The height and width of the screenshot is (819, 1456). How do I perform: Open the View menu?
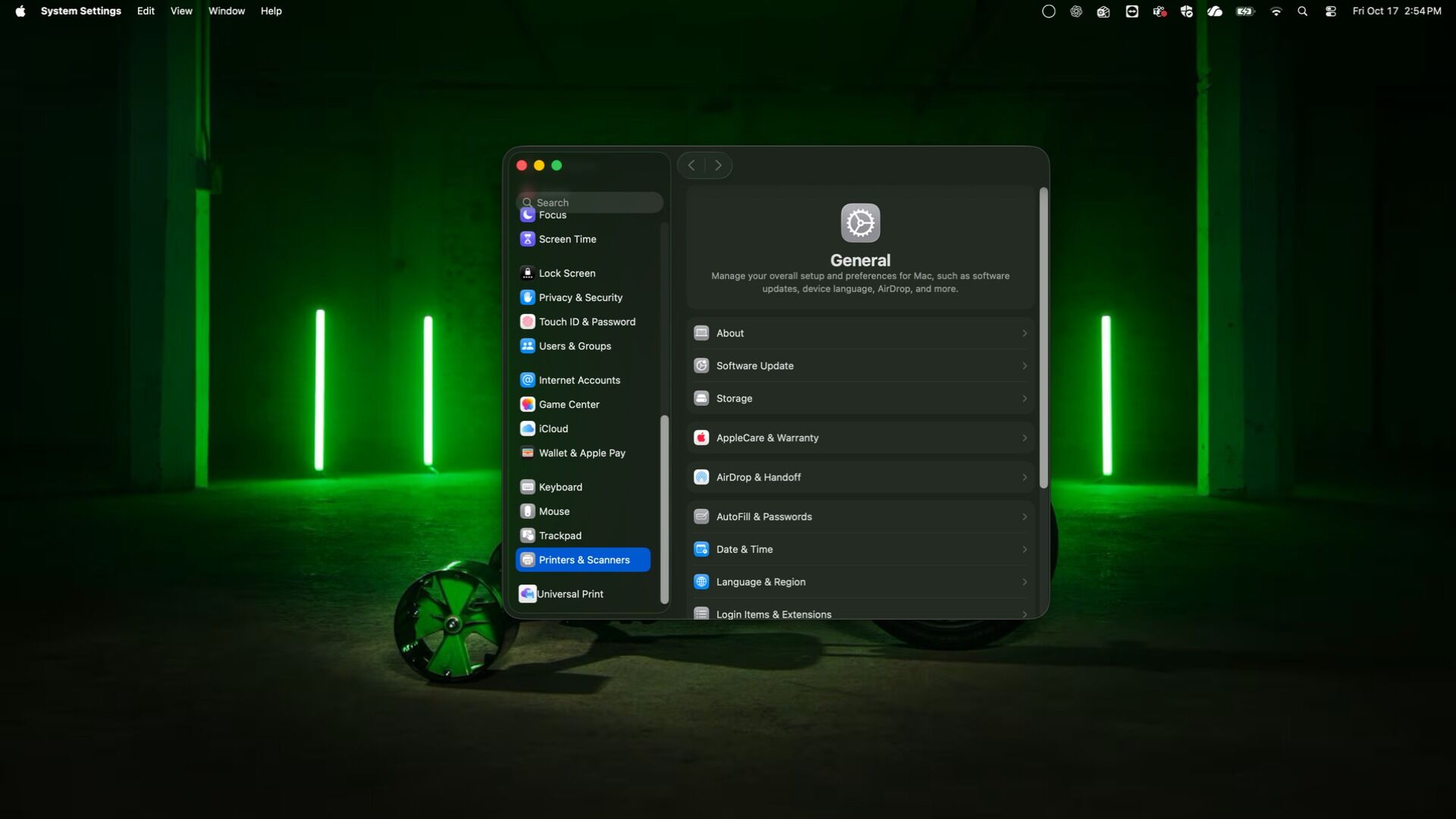click(x=181, y=11)
